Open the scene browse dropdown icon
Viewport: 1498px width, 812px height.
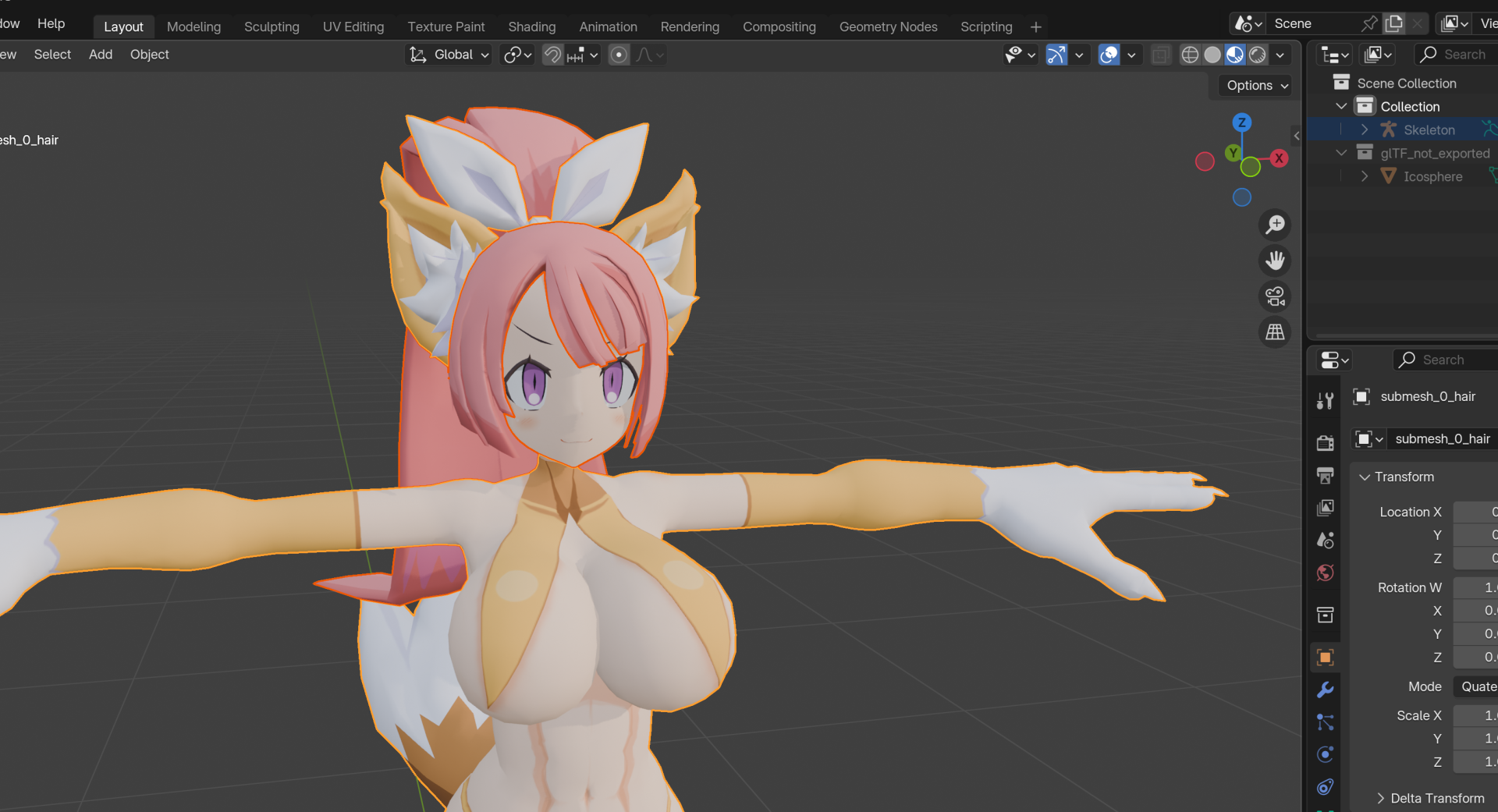1248,23
